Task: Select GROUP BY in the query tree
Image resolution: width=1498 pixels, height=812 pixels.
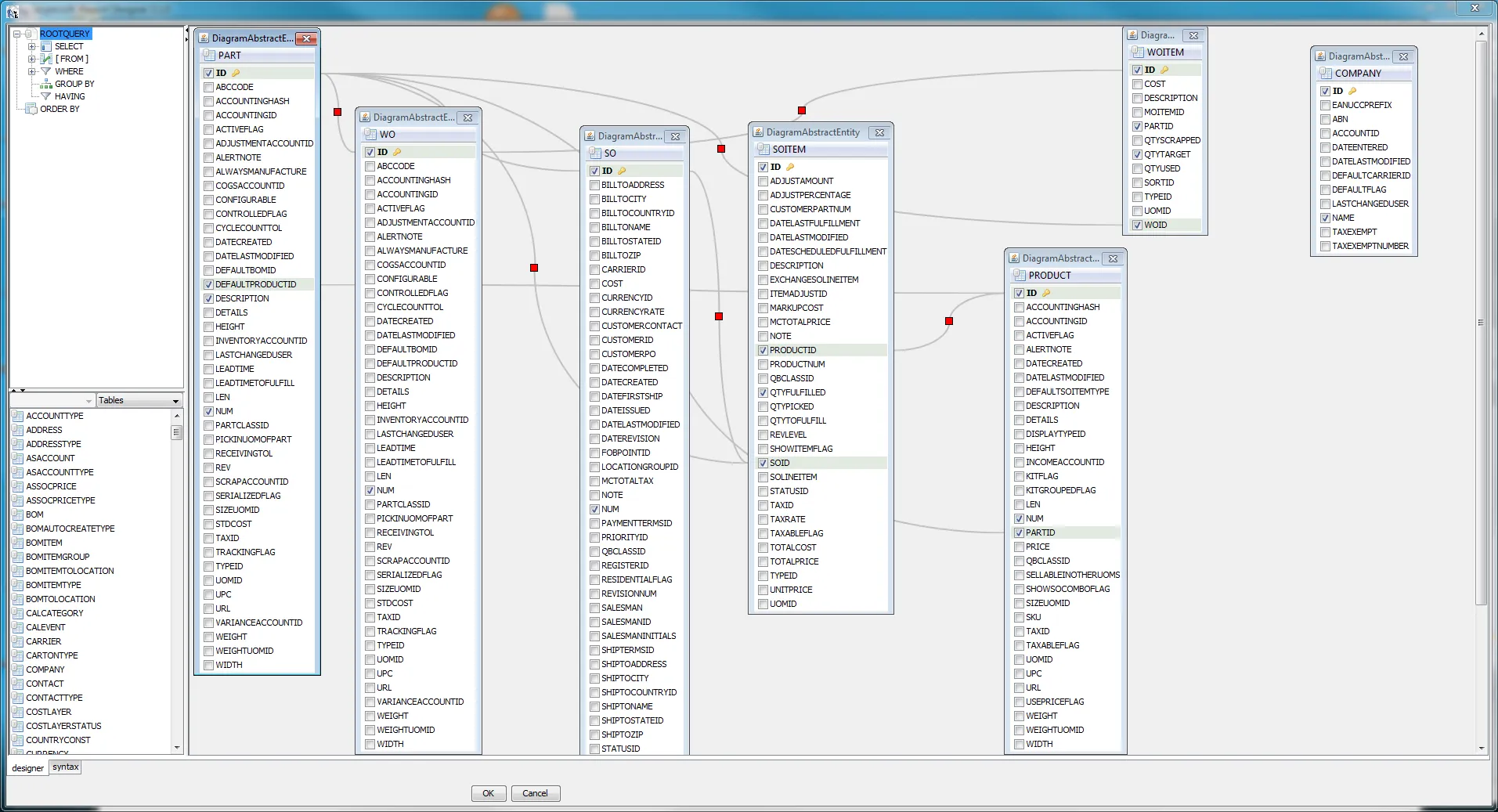Action: coord(74,84)
